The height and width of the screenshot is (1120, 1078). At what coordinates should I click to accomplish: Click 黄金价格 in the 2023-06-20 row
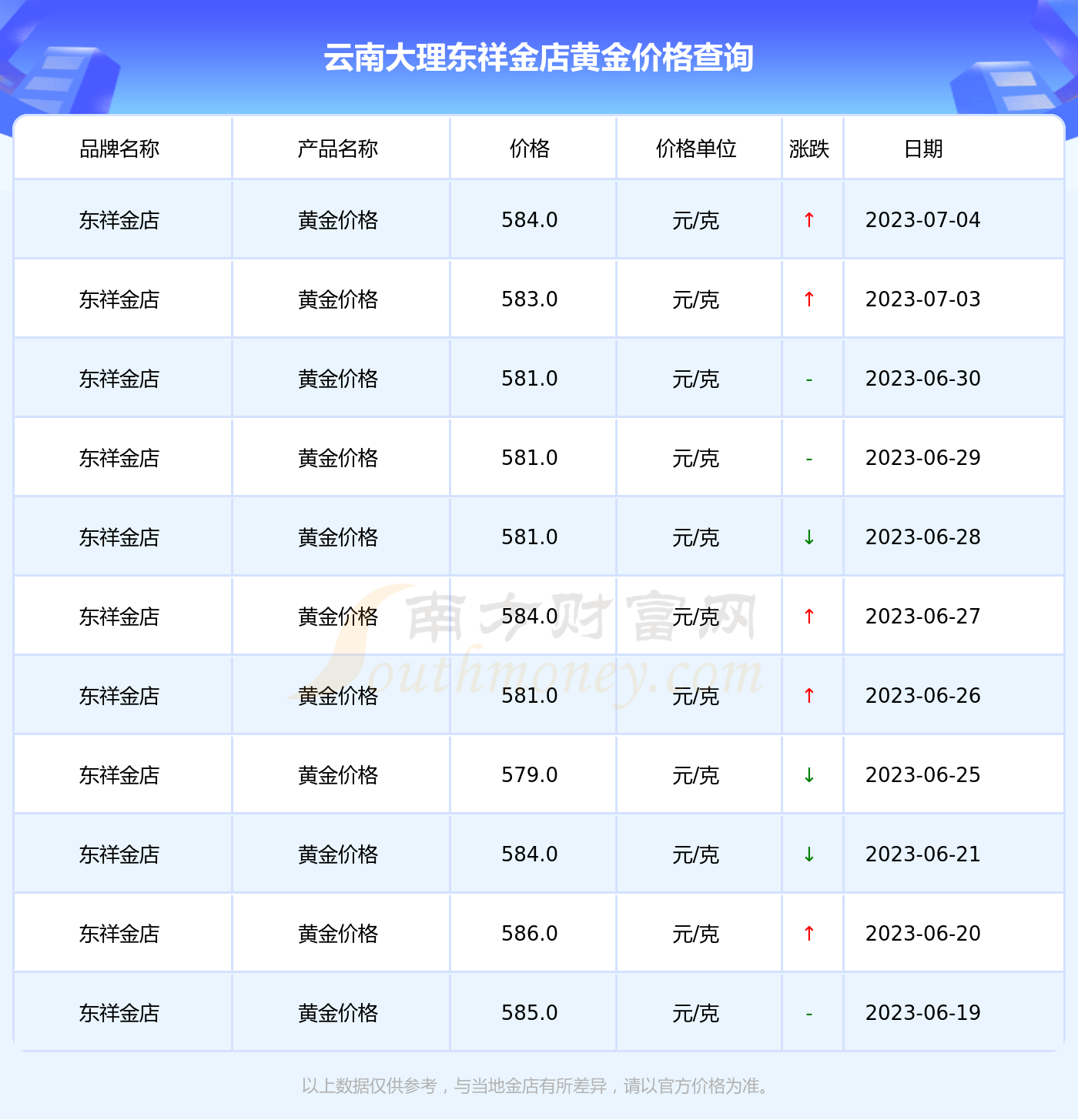click(x=338, y=934)
